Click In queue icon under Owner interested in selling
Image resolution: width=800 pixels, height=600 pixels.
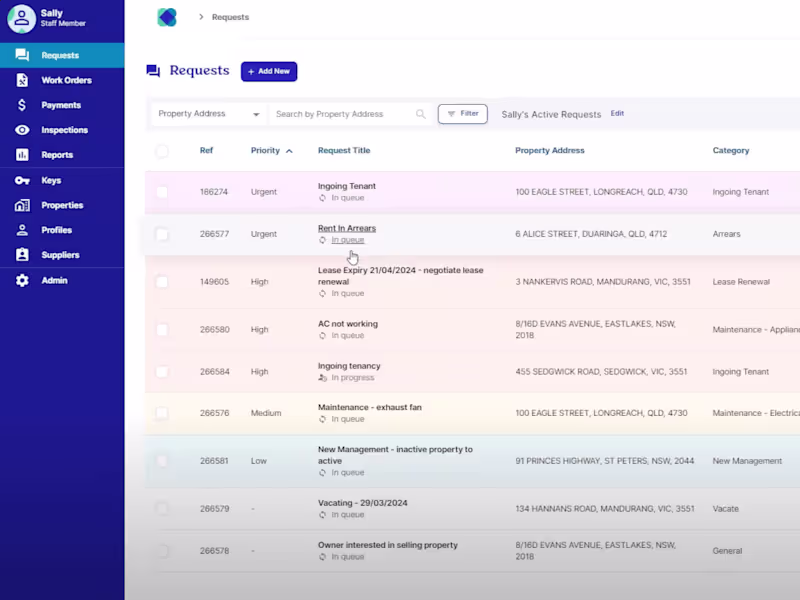(x=322, y=557)
